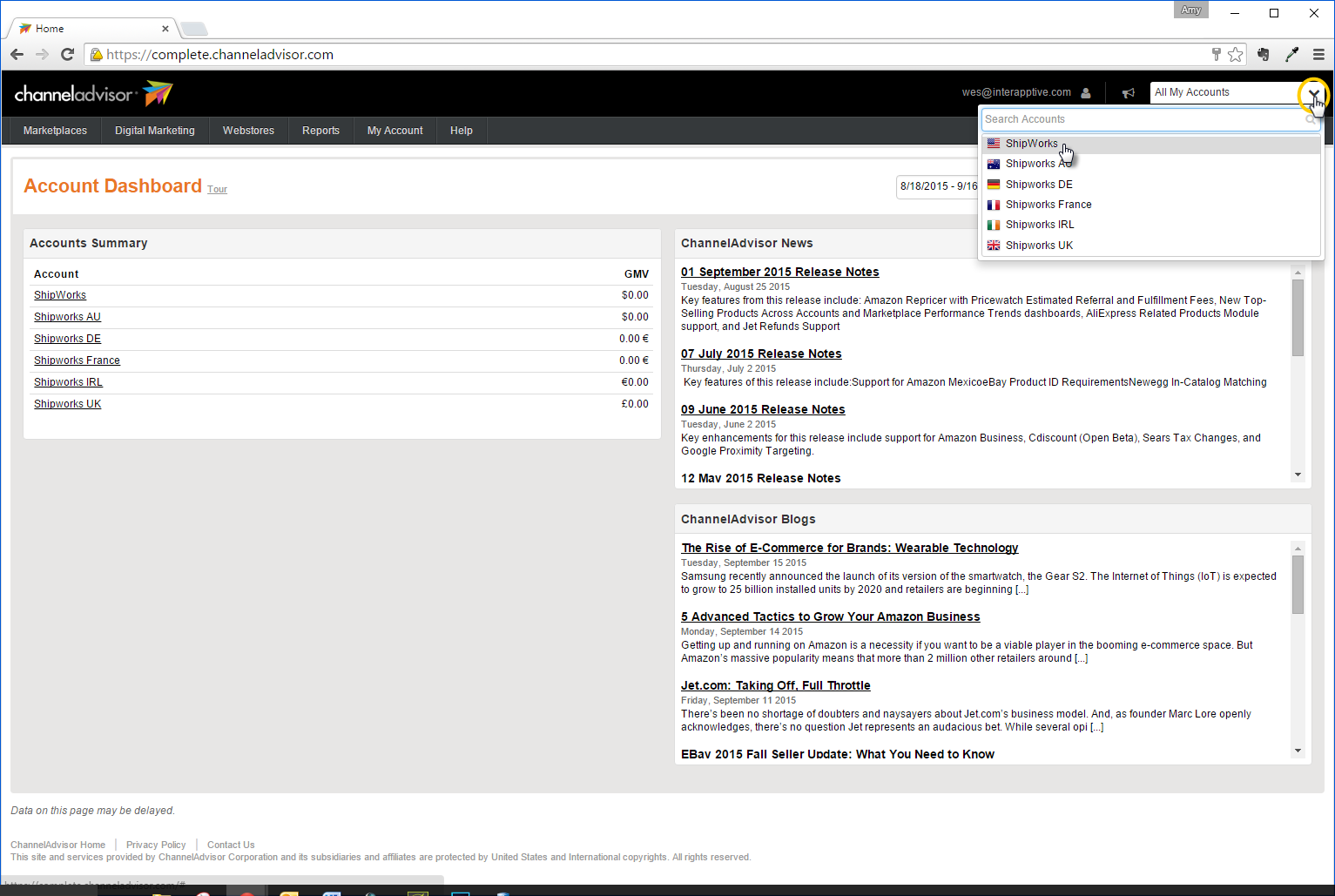Image resolution: width=1335 pixels, height=896 pixels.
Task: Open 01 September 2015 Release Notes
Action: point(780,272)
